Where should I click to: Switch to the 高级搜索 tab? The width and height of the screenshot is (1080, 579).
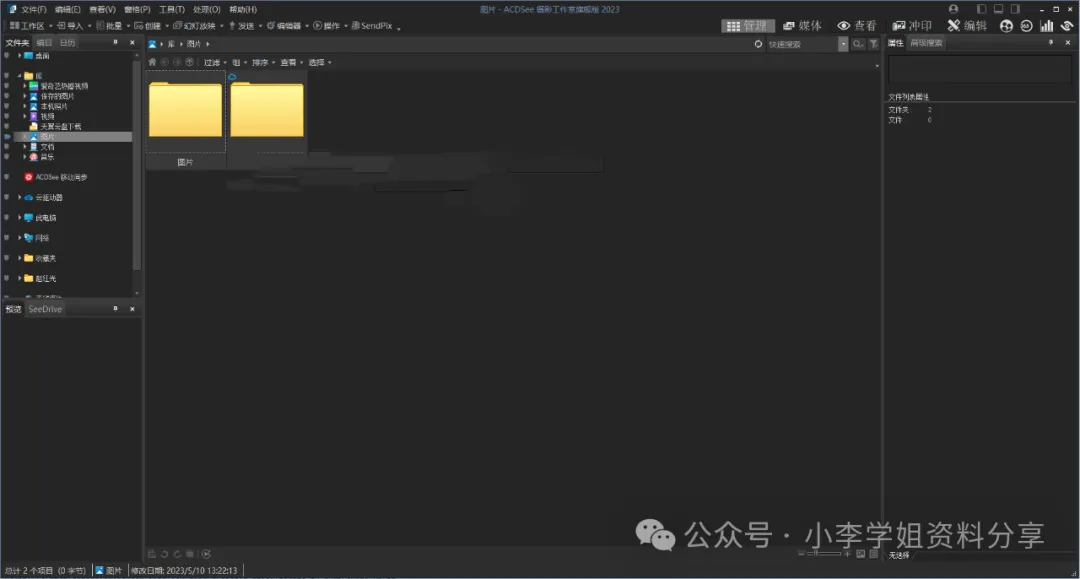926,43
